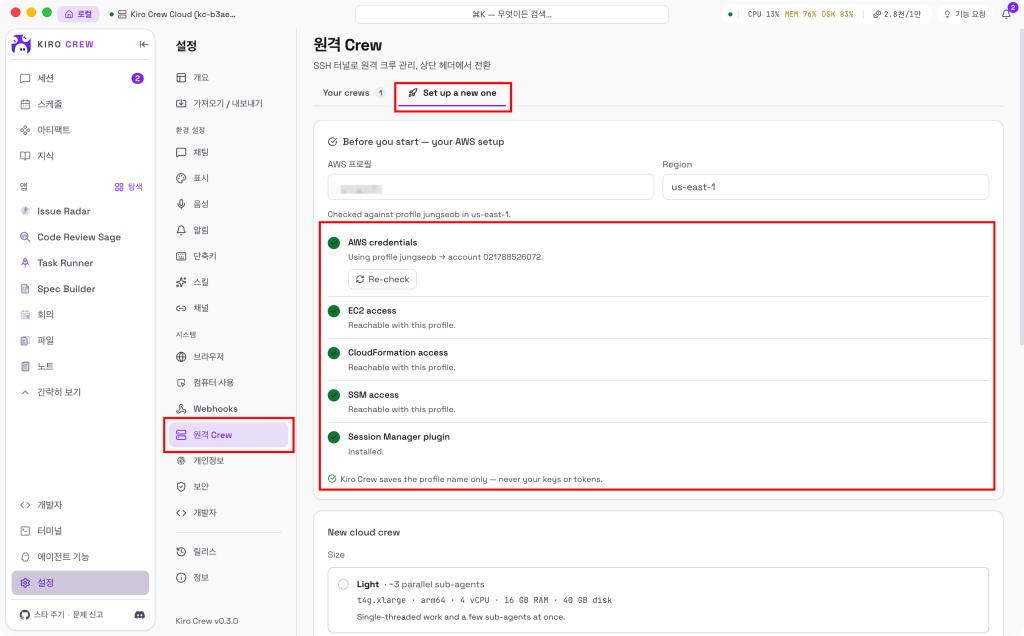Click 'Kiro Crew v0.3.0' version text
Image resolution: width=1024 pixels, height=636 pixels.
[206, 621]
